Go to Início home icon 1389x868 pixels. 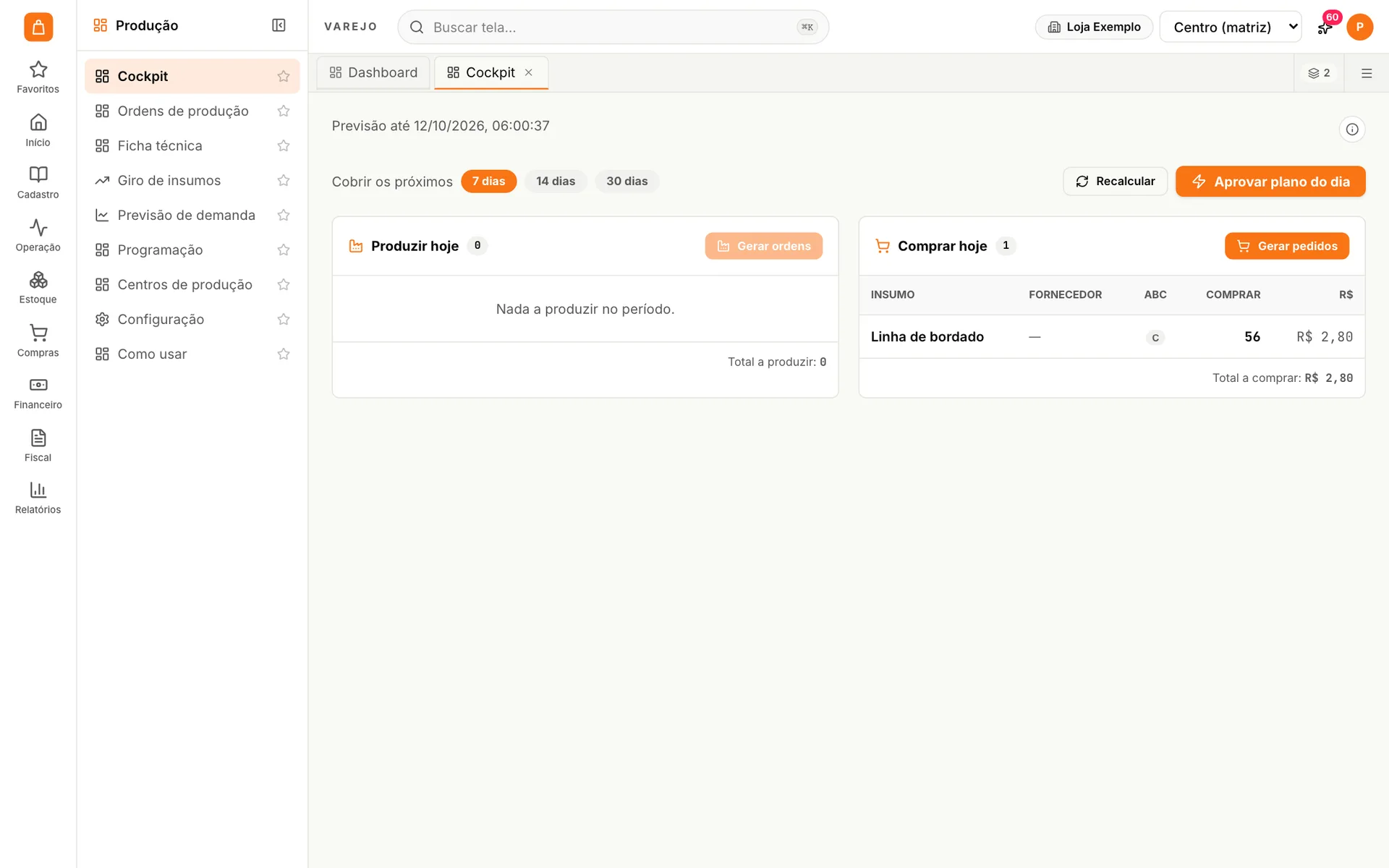38,130
